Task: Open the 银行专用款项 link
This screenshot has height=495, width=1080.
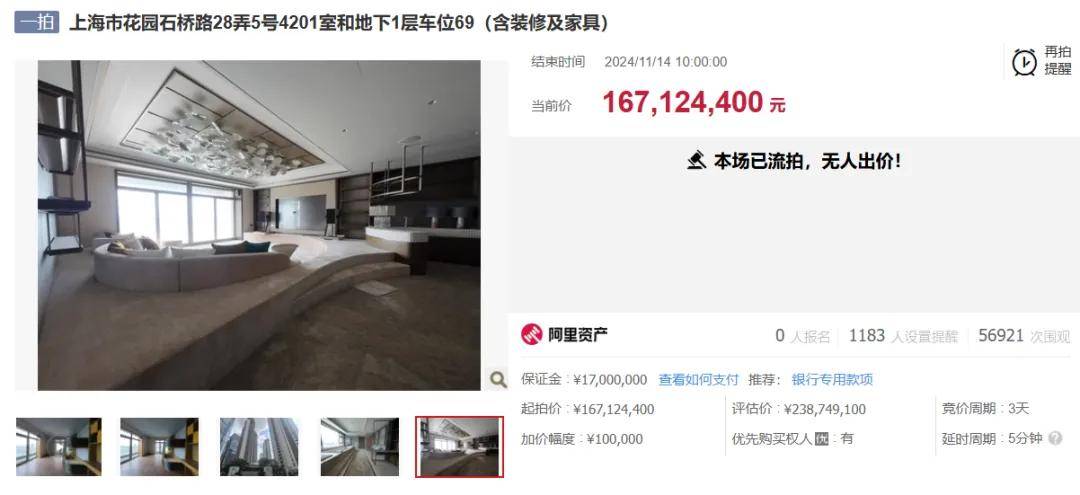Action: pyautogui.click(x=832, y=379)
